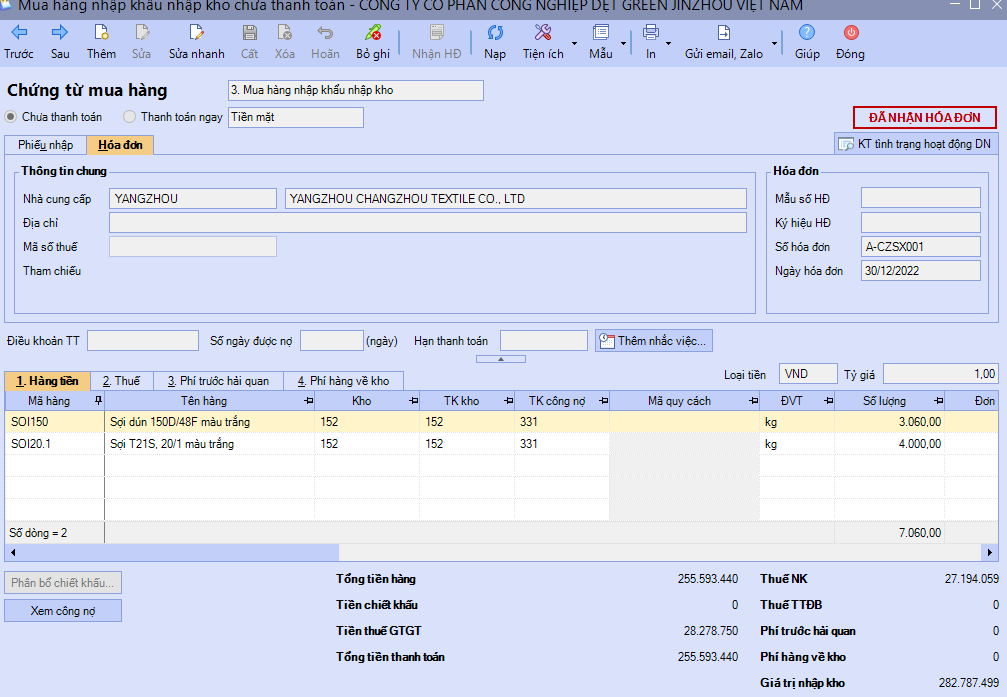Click KT tình trạng hoạt động DN

915,144
